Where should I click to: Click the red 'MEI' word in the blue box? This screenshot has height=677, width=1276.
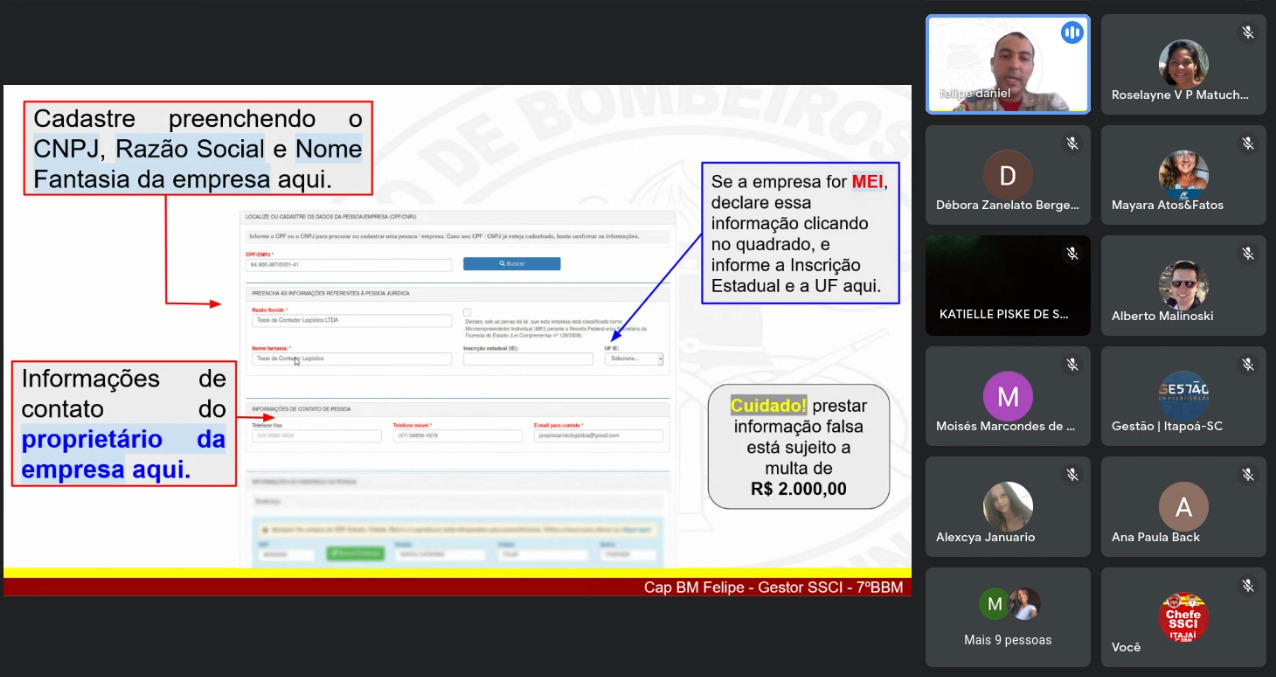pyautogui.click(x=868, y=182)
